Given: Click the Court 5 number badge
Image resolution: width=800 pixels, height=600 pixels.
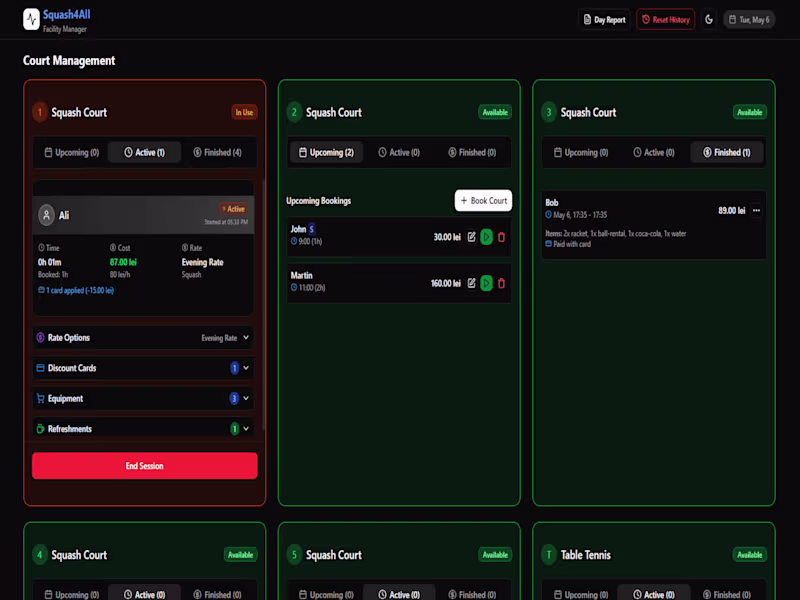Looking at the screenshot, I should coord(294,555).
